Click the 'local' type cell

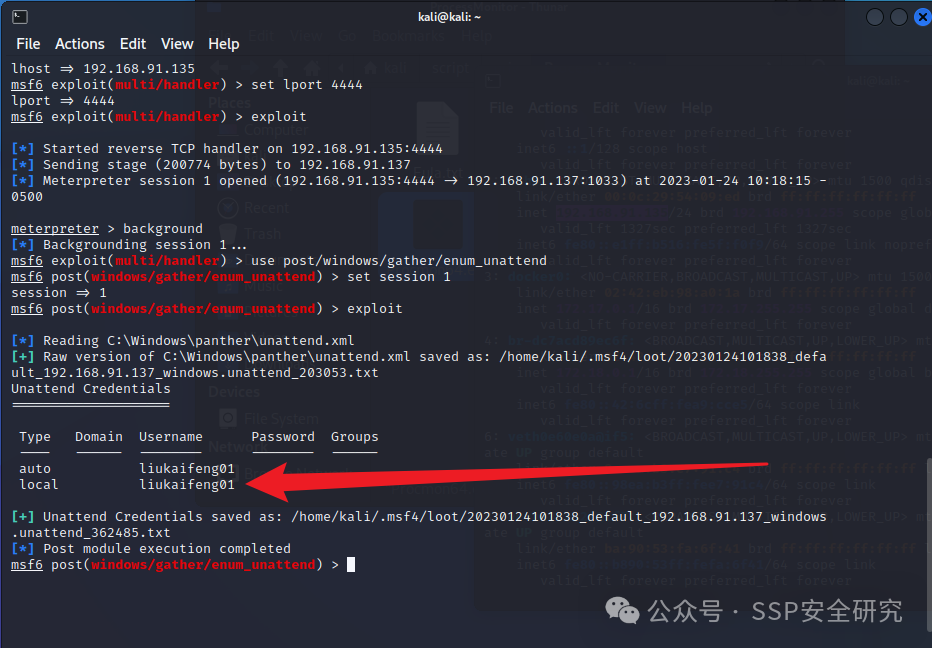pyautogui.click(x=39, y=485)
